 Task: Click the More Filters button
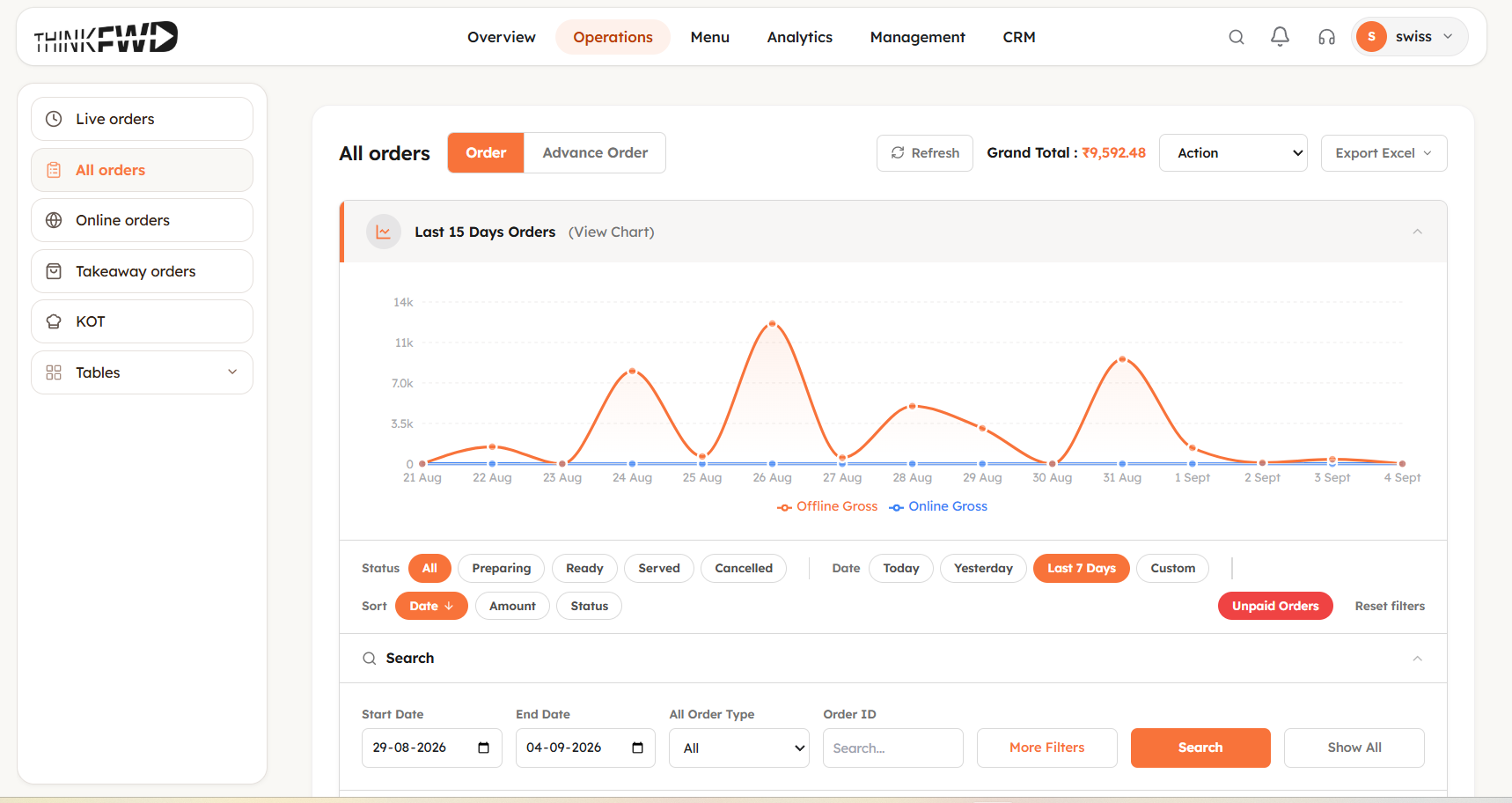click(1047, 748)
